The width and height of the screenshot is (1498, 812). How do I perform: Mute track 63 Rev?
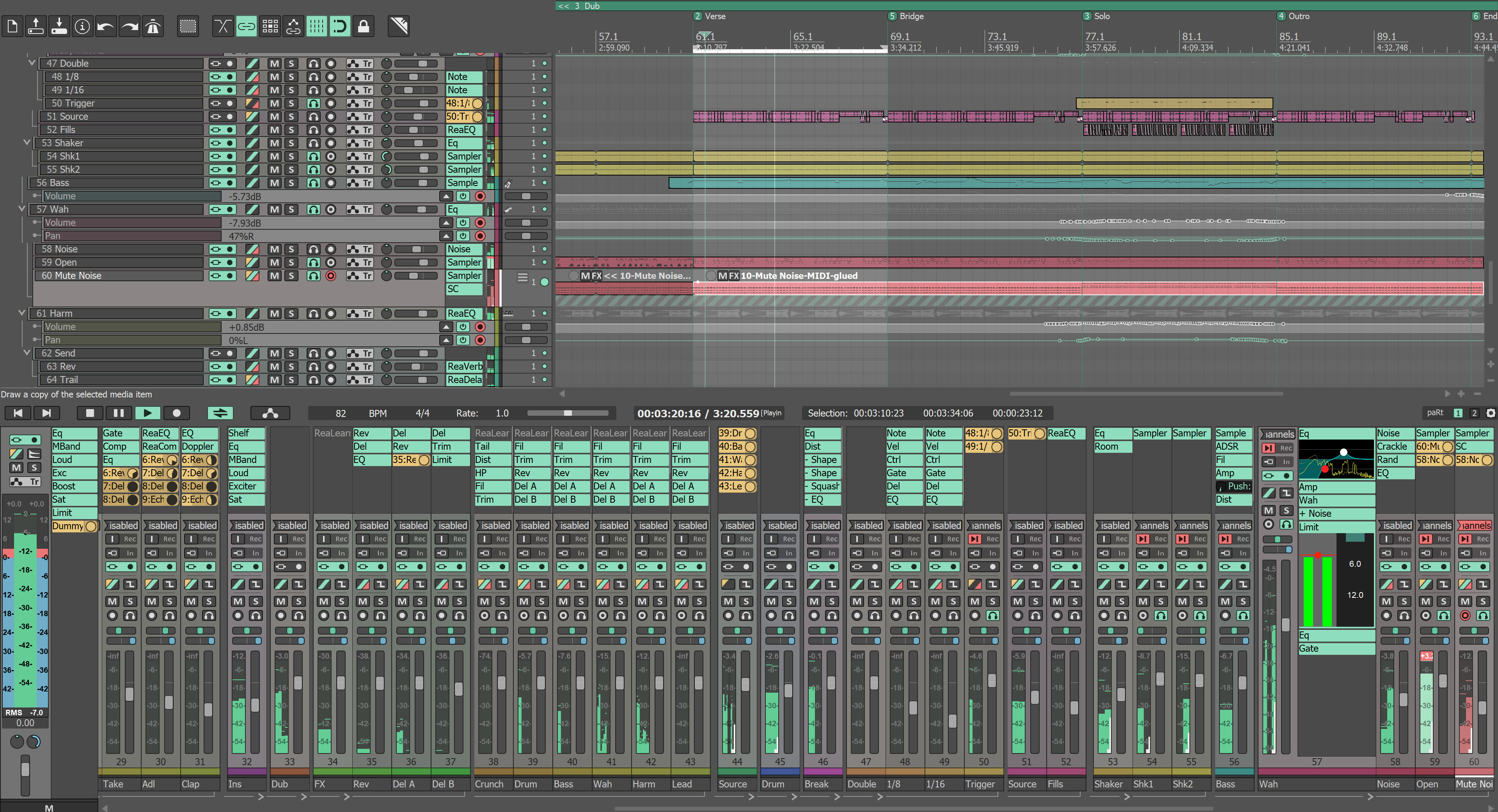(x=274, y=366)
